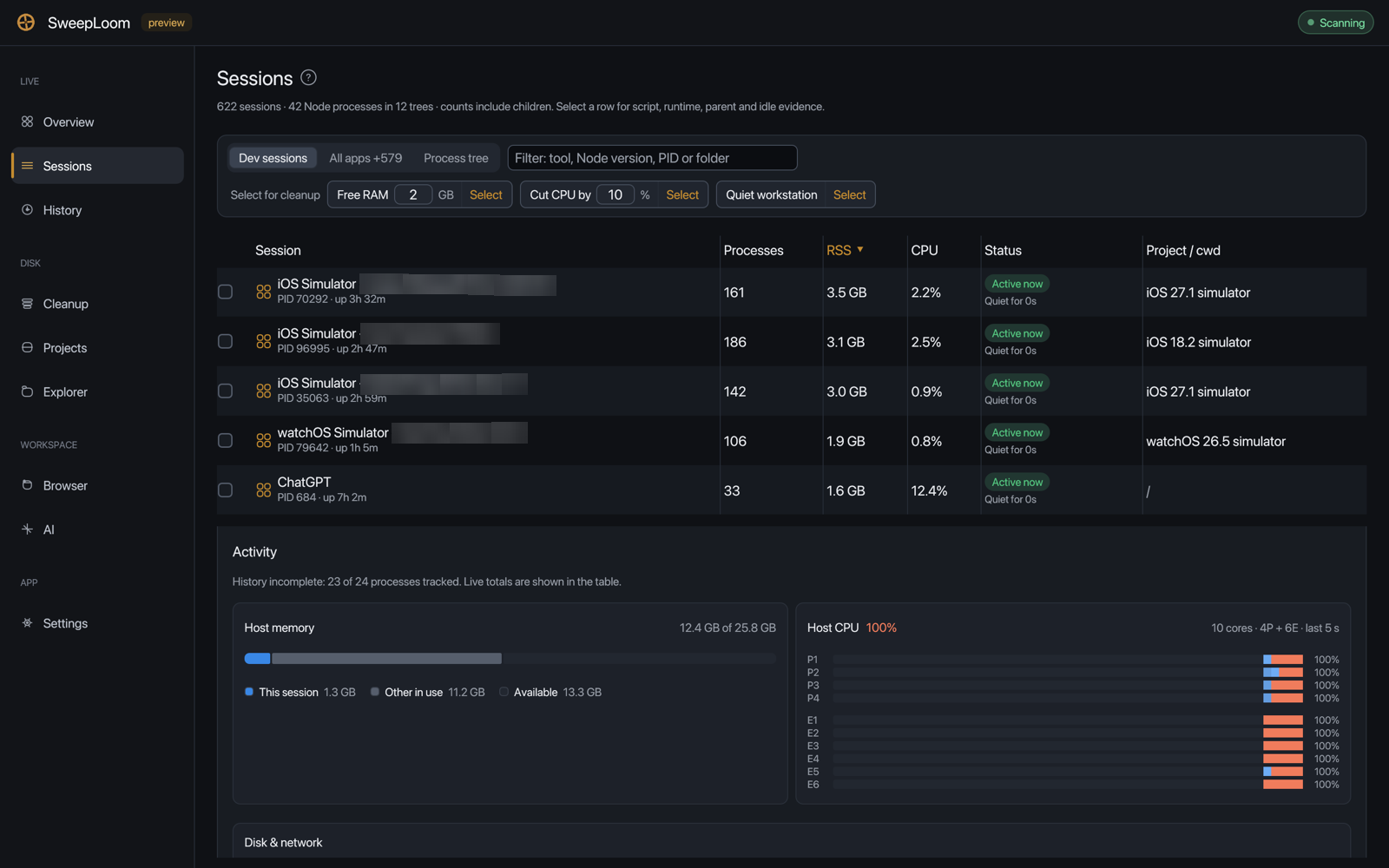Select the Sessions sidebar item
The width and height of the screenshot is (1389, 868).
97,166
